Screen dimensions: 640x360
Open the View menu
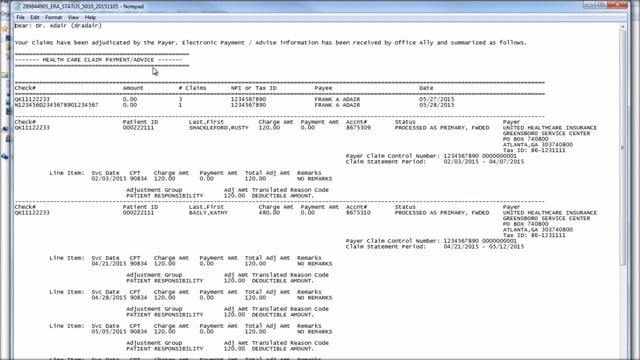pos(73,18)
